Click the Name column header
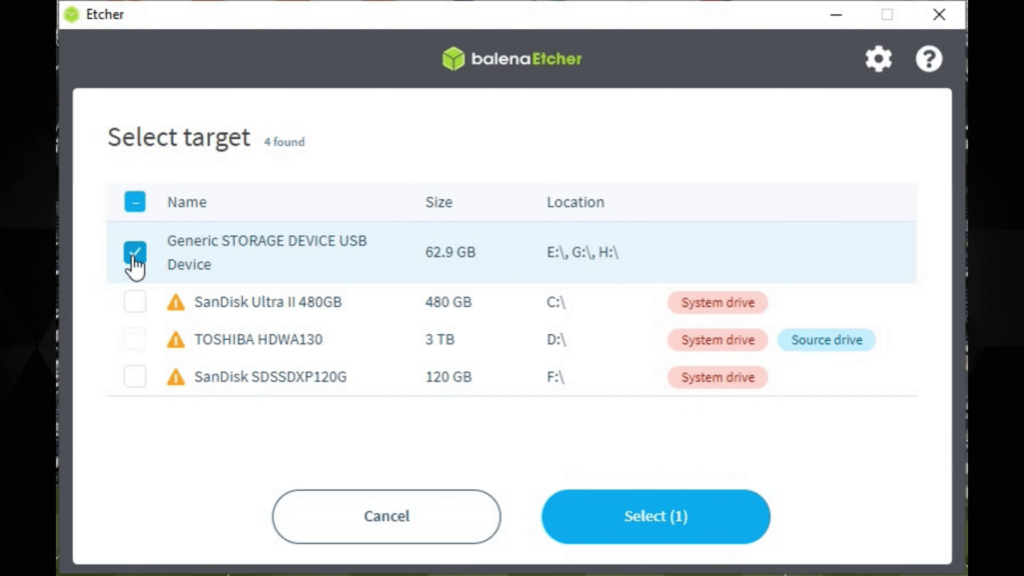This screenshot has height=576, width=1024. coord(187,202)
